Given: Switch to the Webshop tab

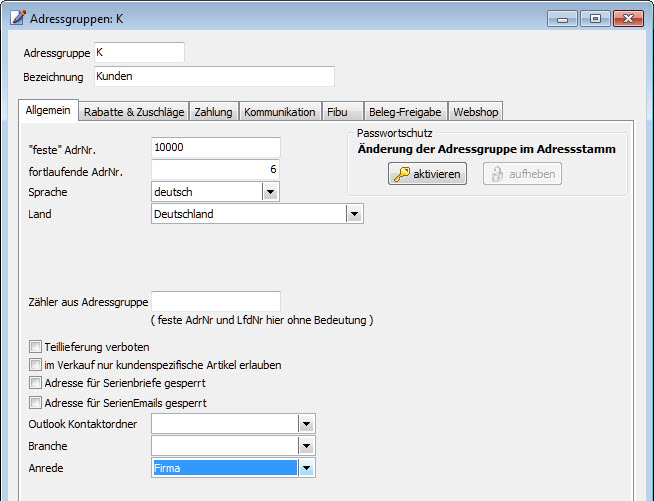Looking at the screenshot, I should tap(475, 112).
